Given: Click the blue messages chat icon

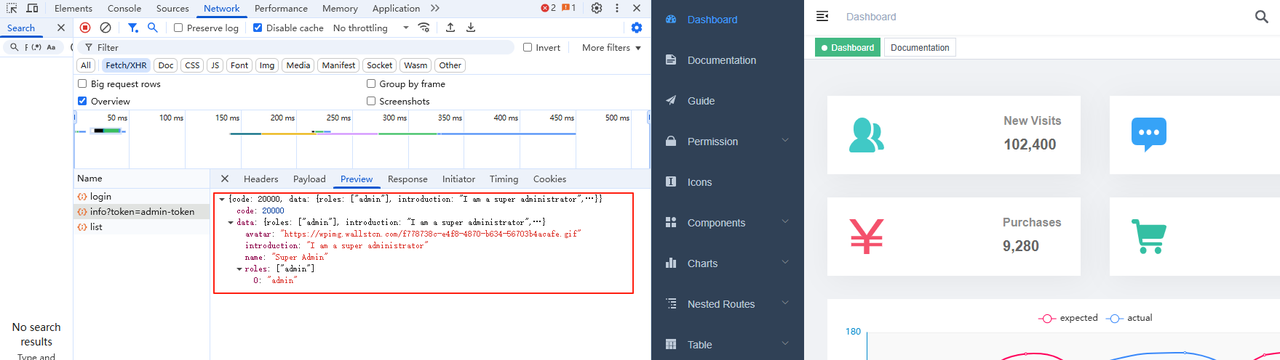Looking at the screenshot, I should 1149,134.
